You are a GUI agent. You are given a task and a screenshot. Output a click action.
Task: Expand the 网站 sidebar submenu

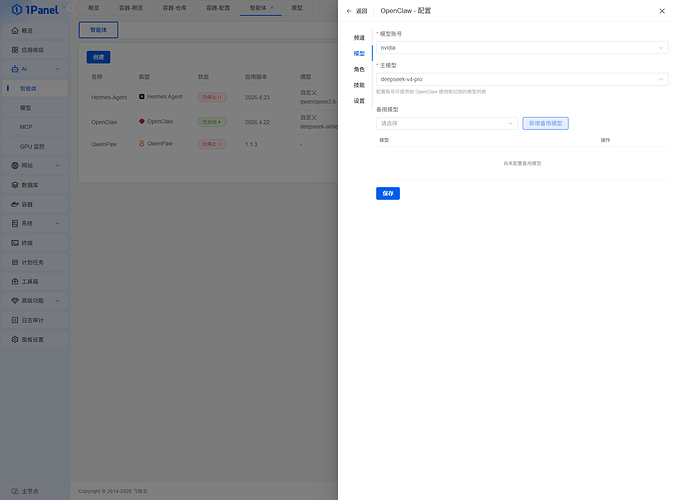coord(58,165)
